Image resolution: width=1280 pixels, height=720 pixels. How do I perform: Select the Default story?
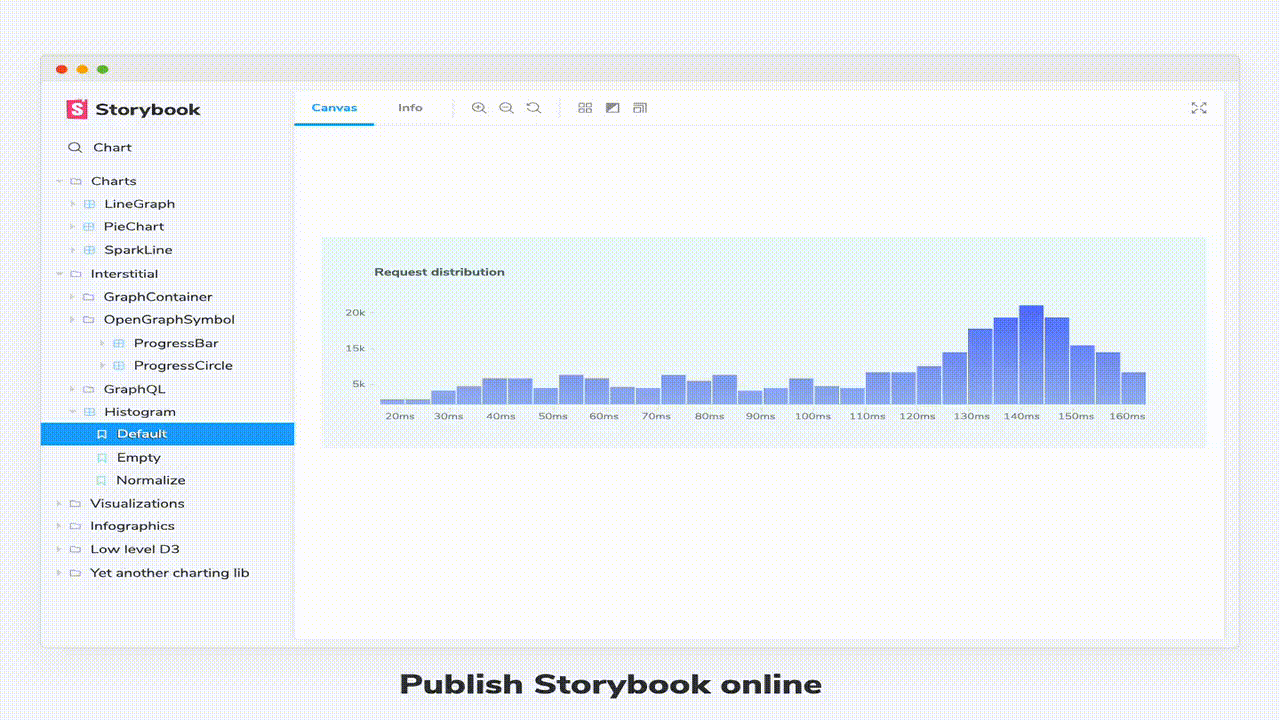click(167, 434)
